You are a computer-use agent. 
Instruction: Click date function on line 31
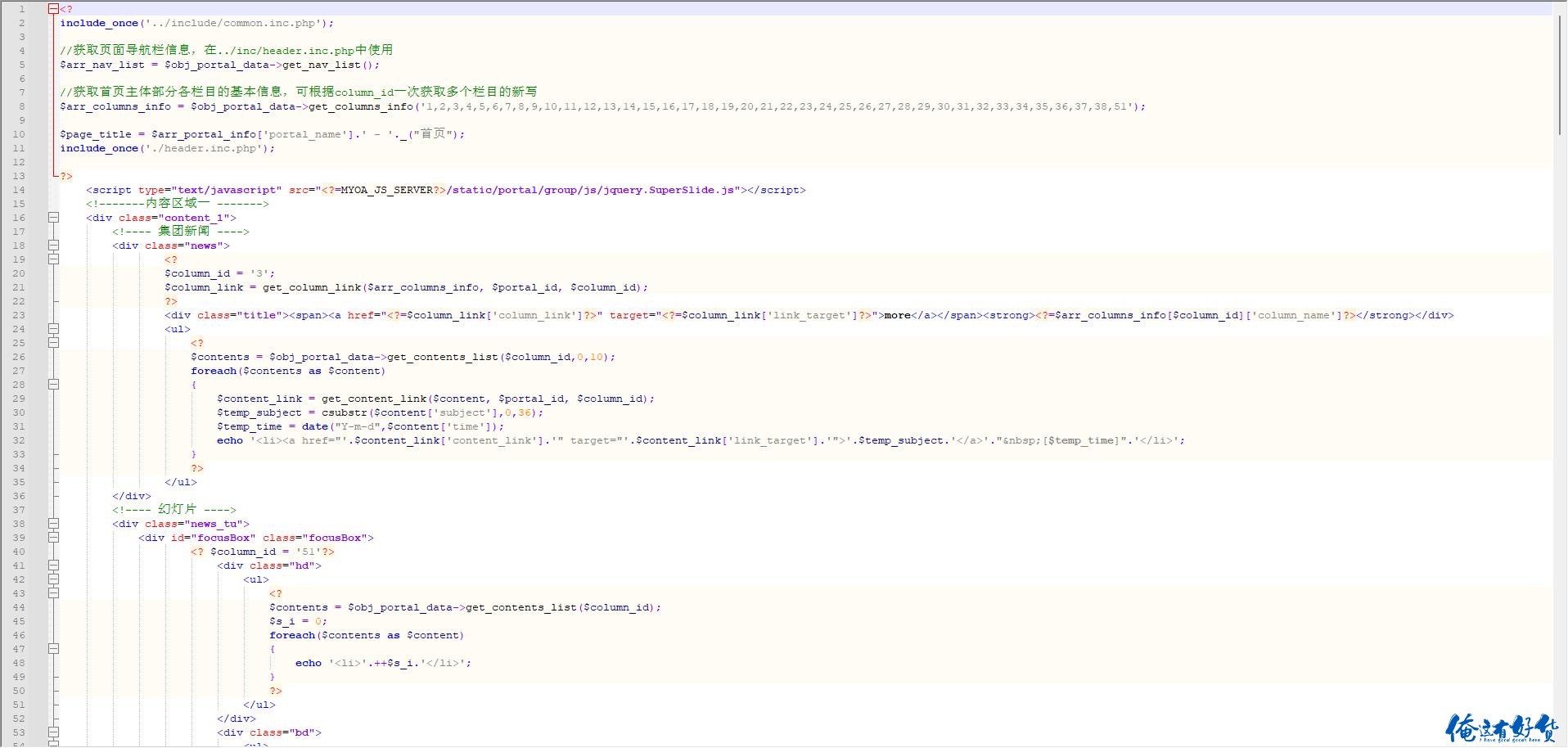pos(315,426)
